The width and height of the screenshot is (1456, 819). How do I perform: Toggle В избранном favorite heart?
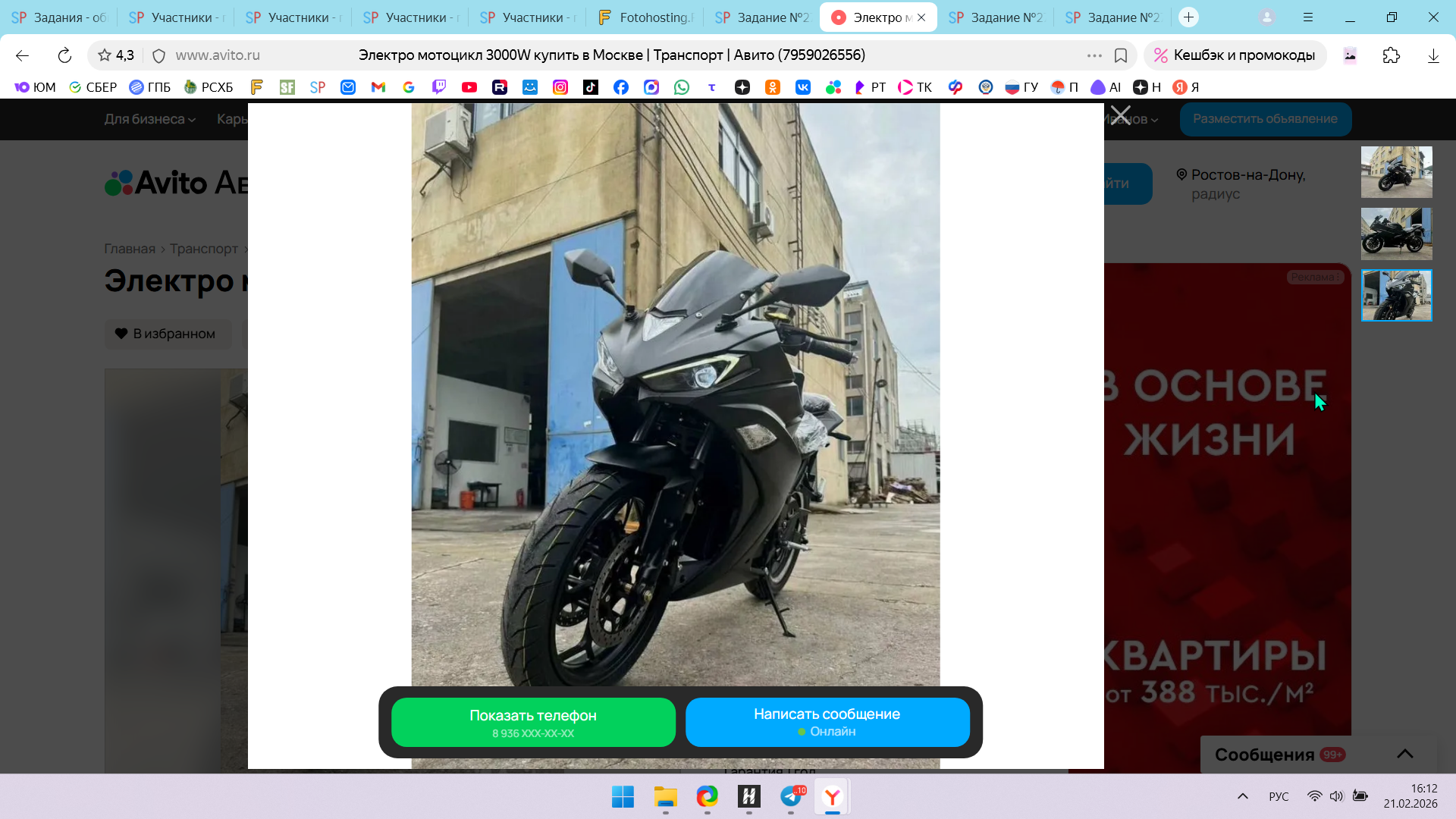[x=167, y=334]
